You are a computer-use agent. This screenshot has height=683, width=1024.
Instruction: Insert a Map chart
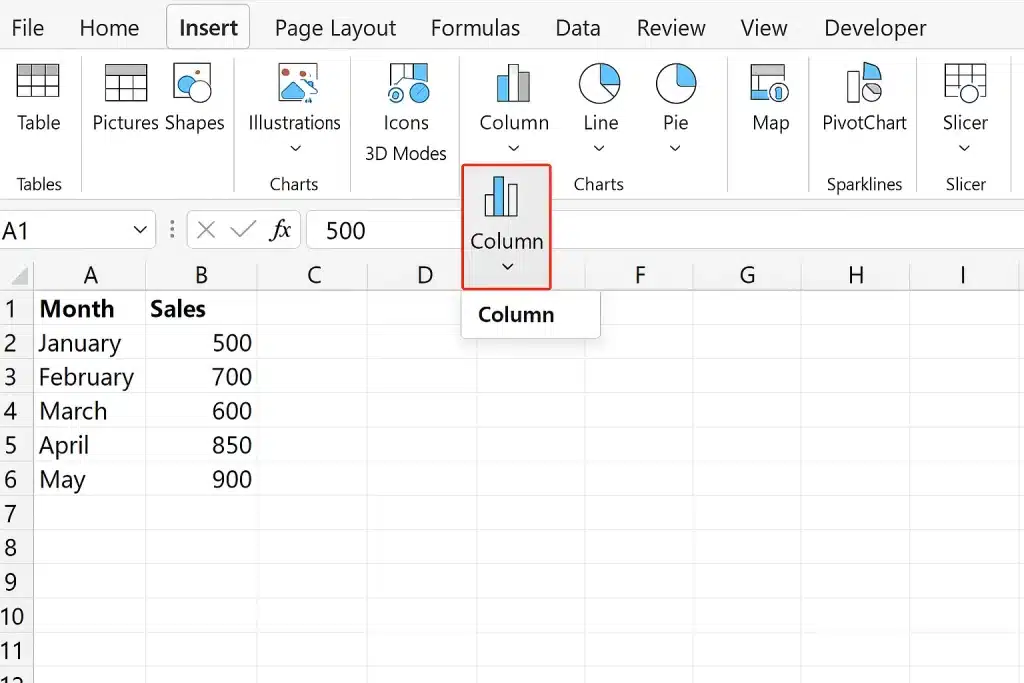click(770, 84)
